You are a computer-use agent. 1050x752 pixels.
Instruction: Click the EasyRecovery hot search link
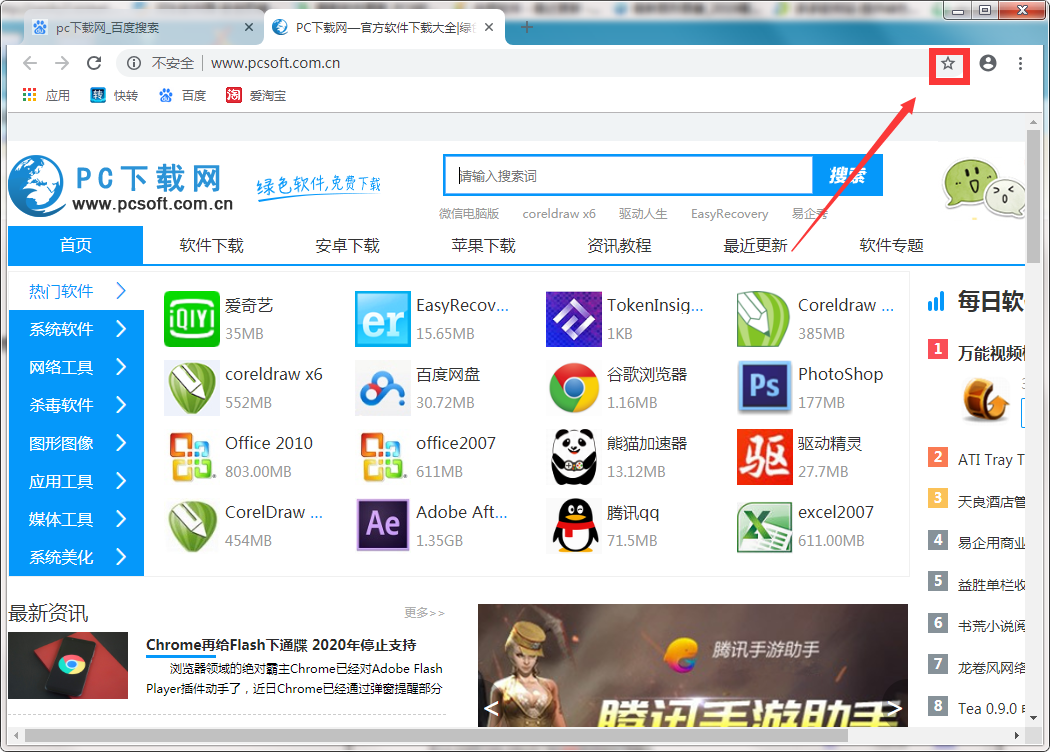pos(729,214)
